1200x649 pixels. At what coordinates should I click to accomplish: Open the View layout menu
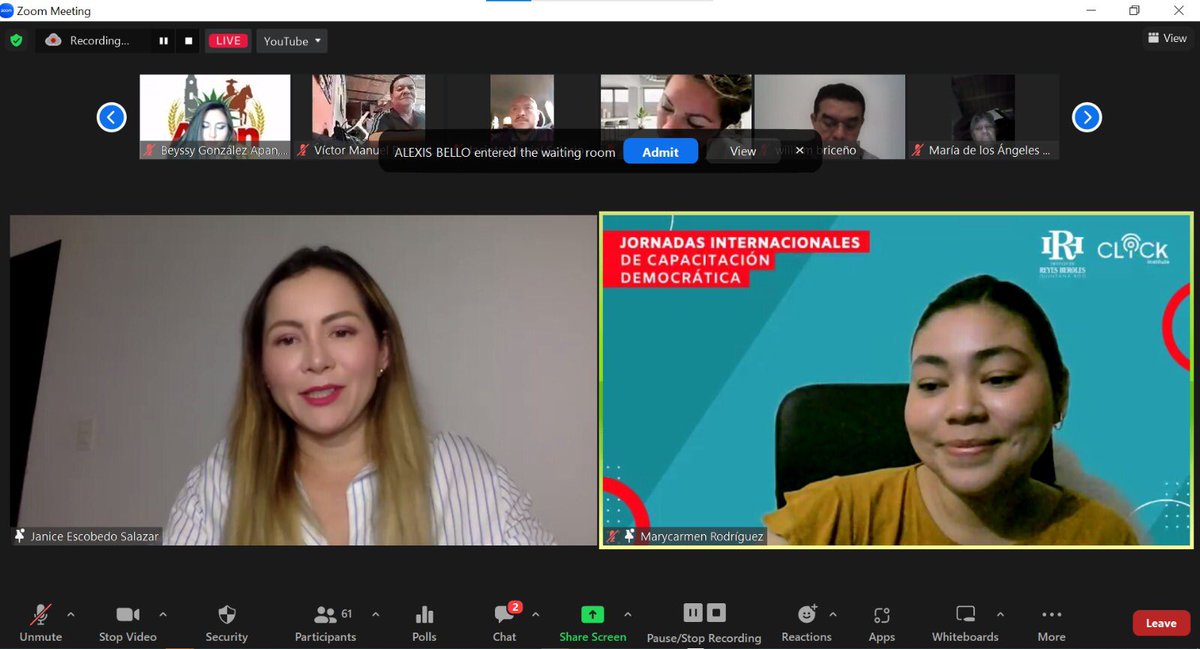point(1167,38)
